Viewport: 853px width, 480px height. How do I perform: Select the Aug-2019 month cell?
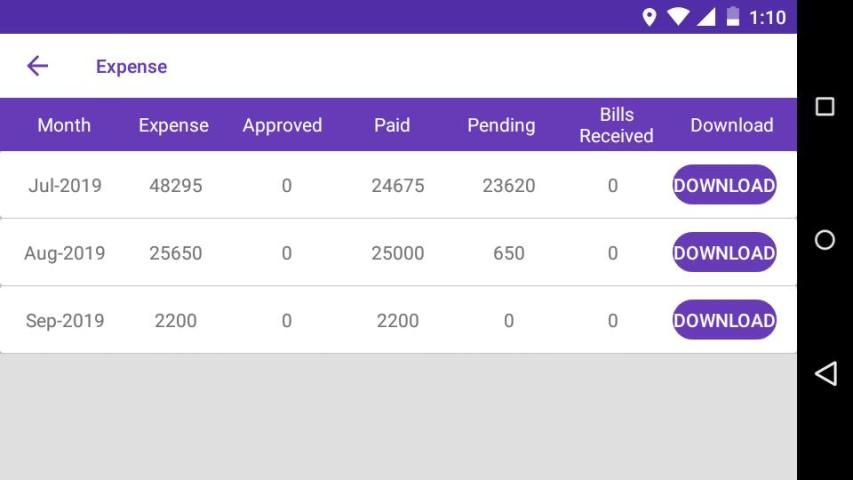(65, 253)
